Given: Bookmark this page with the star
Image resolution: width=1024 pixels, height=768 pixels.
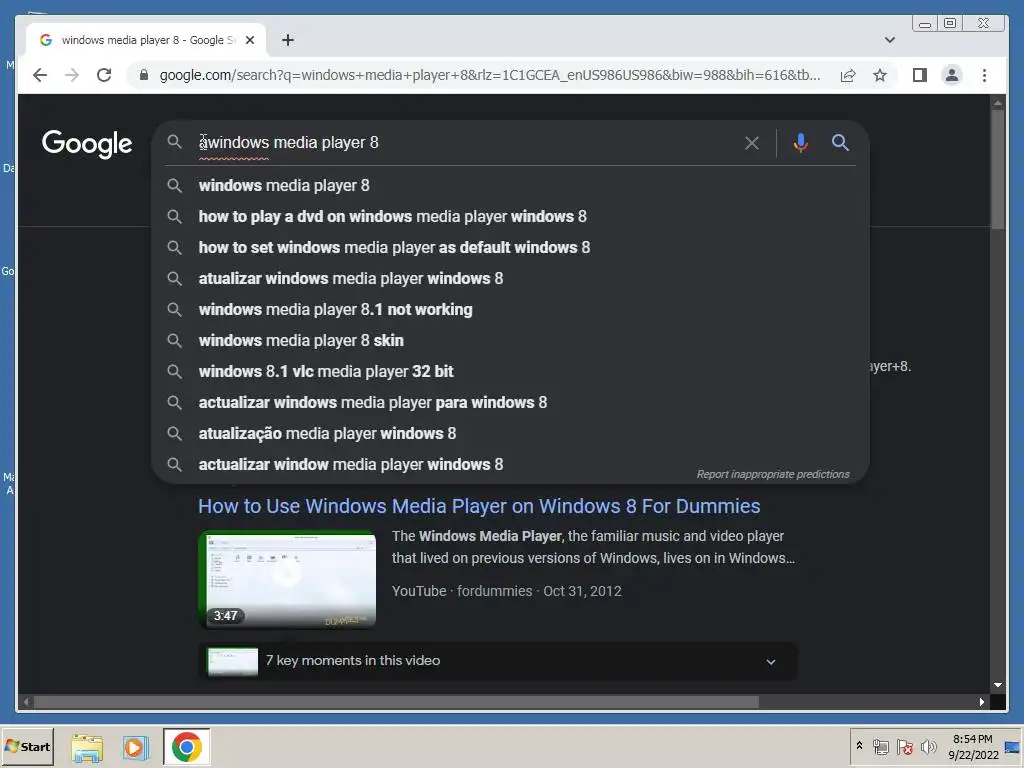Looking at the screenshot, I should 880,75.
